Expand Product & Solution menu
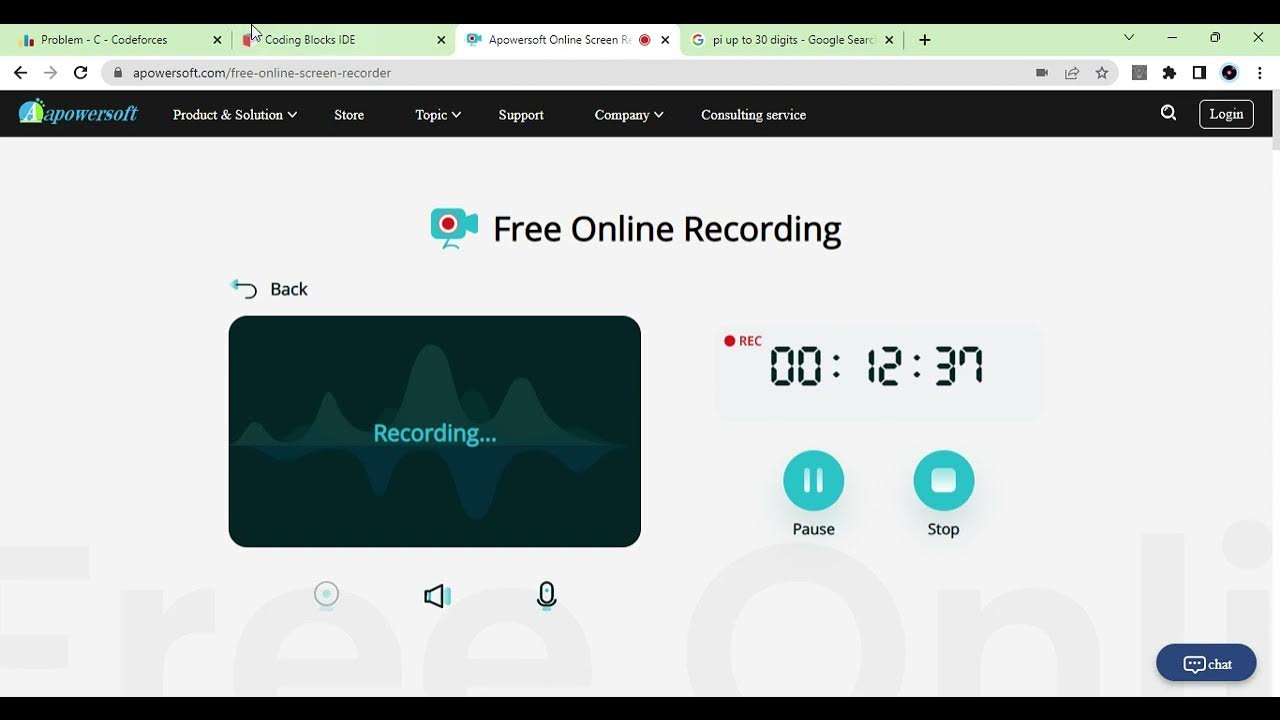Viewport: 1280px width, 720px height. (x=235, y=115)
